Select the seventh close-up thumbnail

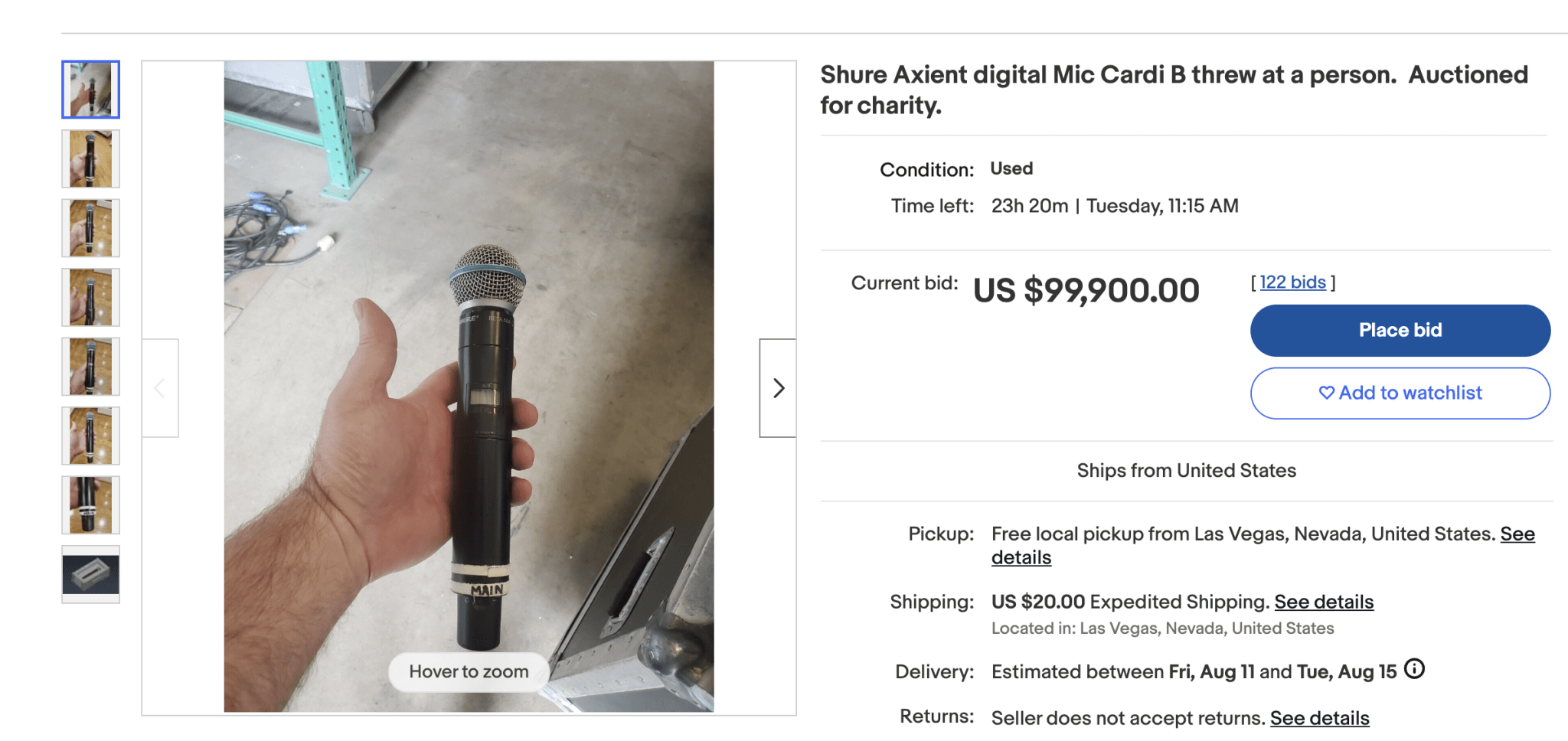90,505
